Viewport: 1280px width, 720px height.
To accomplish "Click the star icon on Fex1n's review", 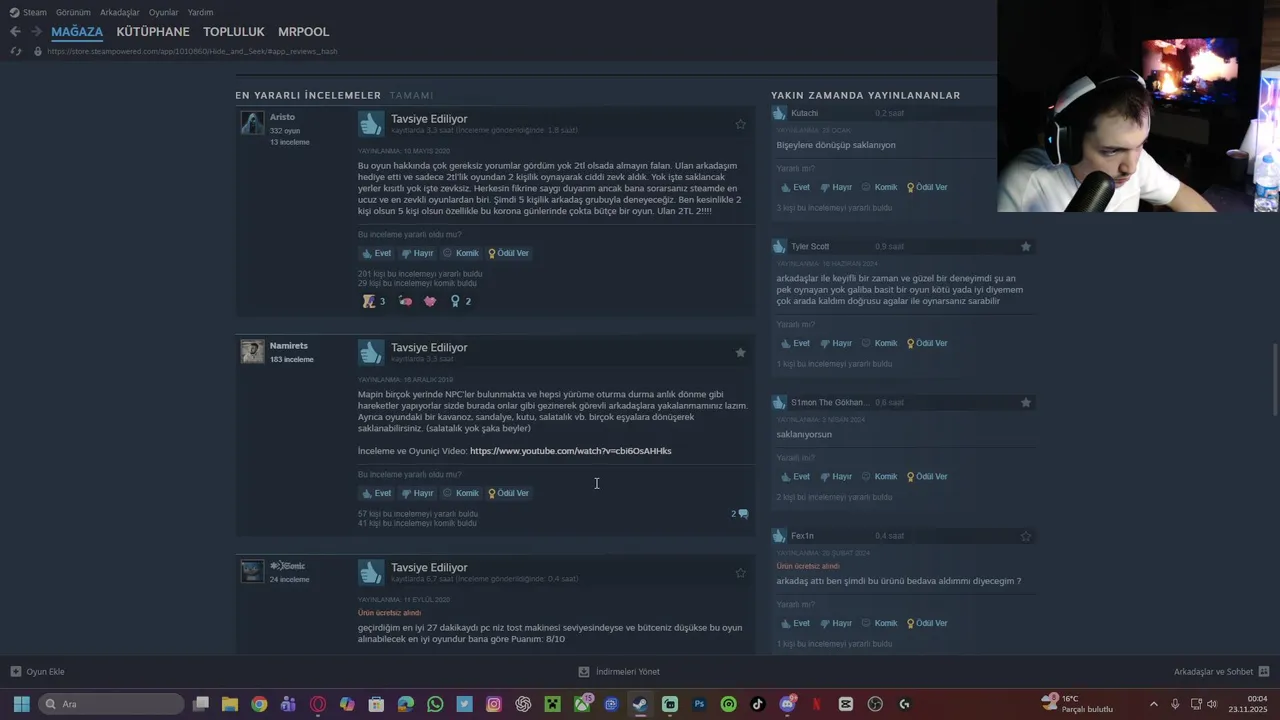I will pos(1026,536).
